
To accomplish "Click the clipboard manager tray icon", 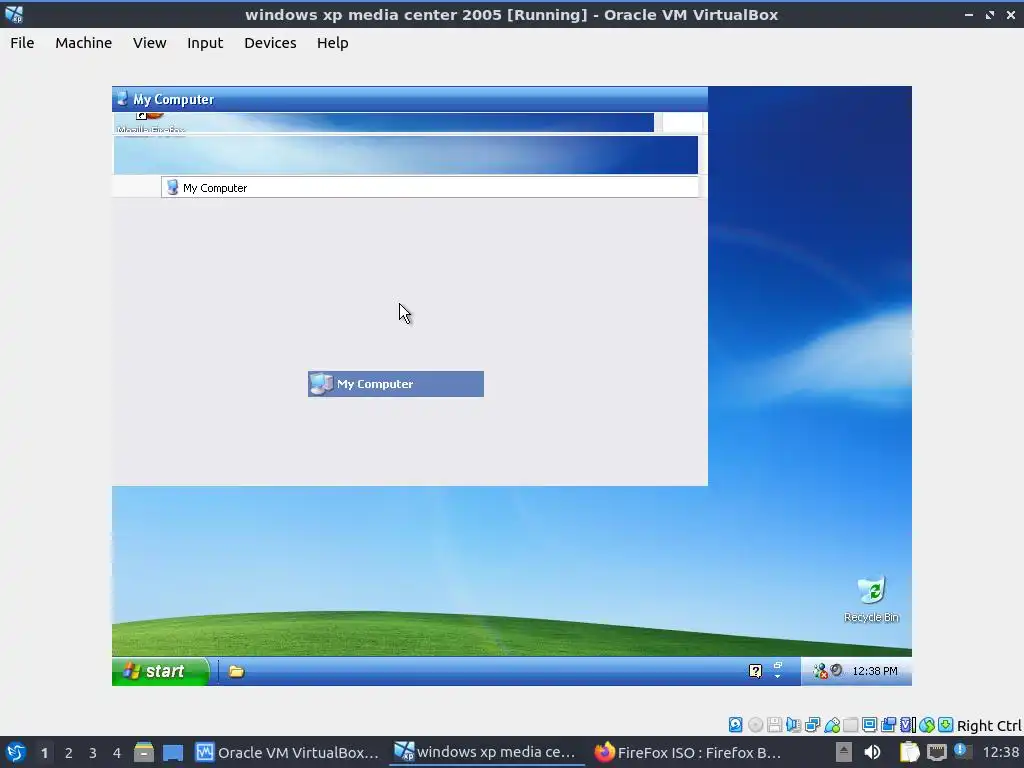I will pyautogui.click(x=909, y=752).
